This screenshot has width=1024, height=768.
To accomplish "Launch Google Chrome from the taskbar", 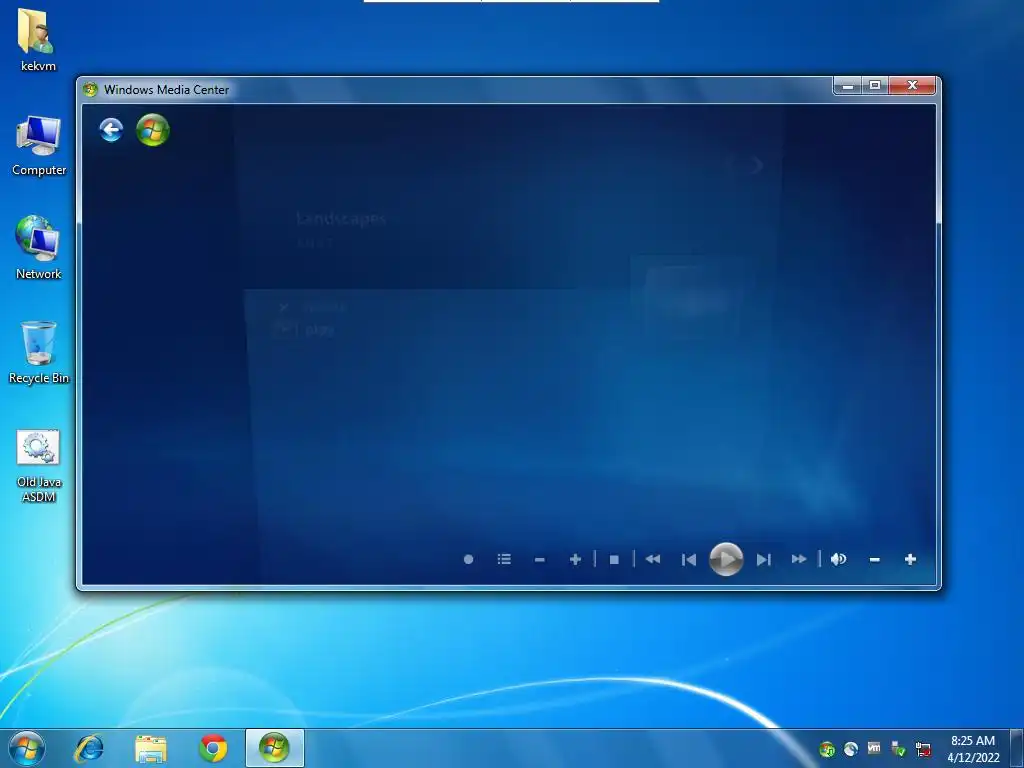I will click(213, 748).
